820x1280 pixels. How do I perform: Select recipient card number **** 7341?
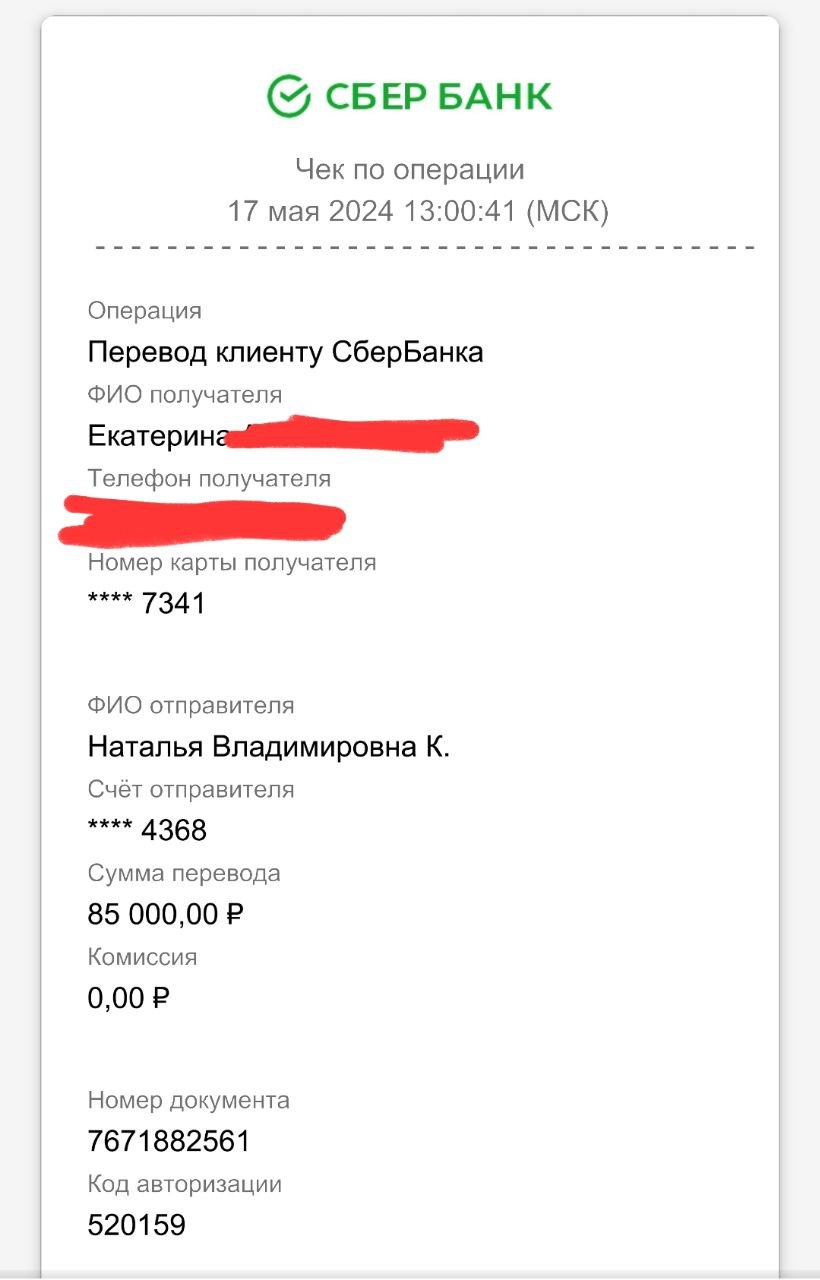tap(147, 603)
